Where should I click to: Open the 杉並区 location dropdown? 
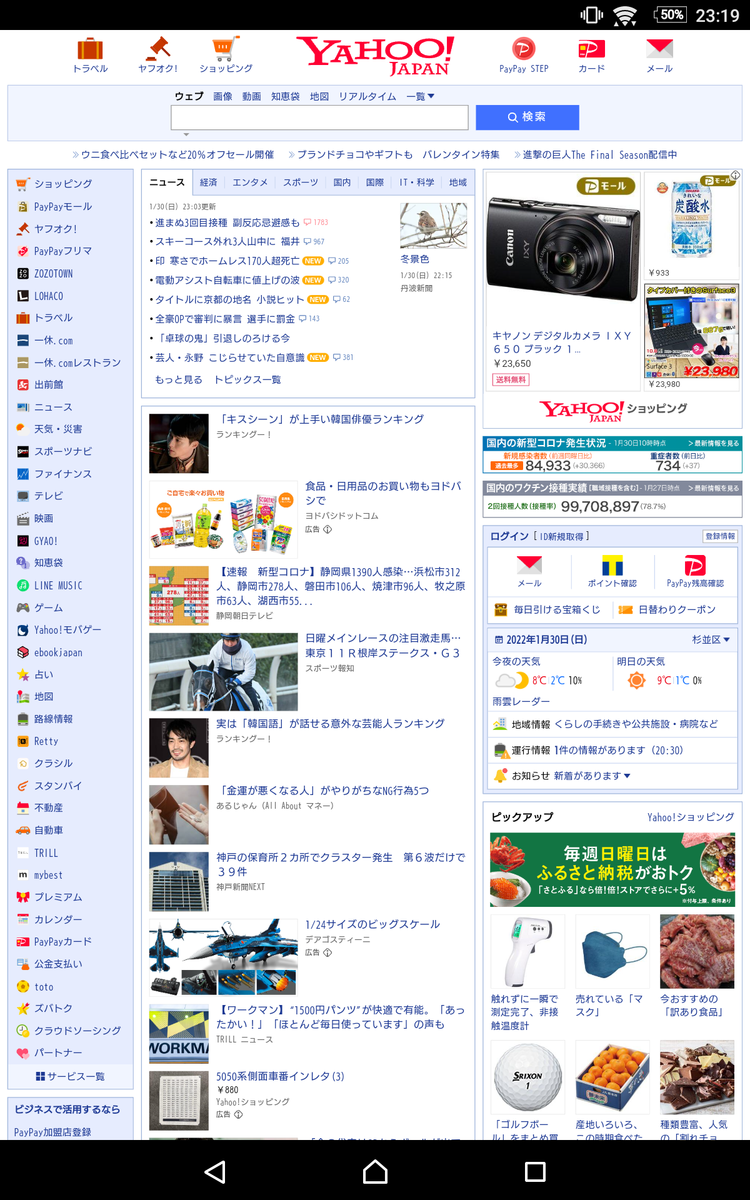coord(711,639)
